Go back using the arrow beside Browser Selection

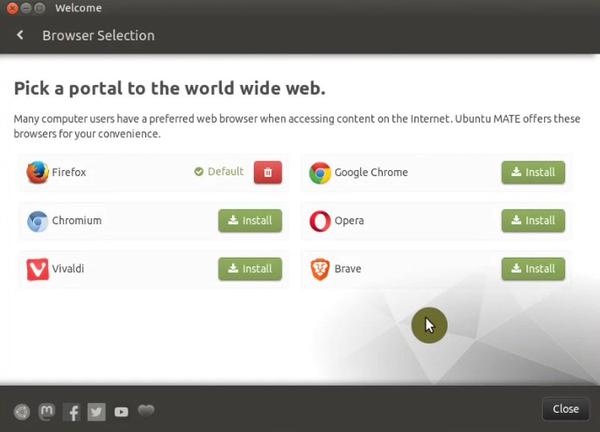(x=20, y=35)
